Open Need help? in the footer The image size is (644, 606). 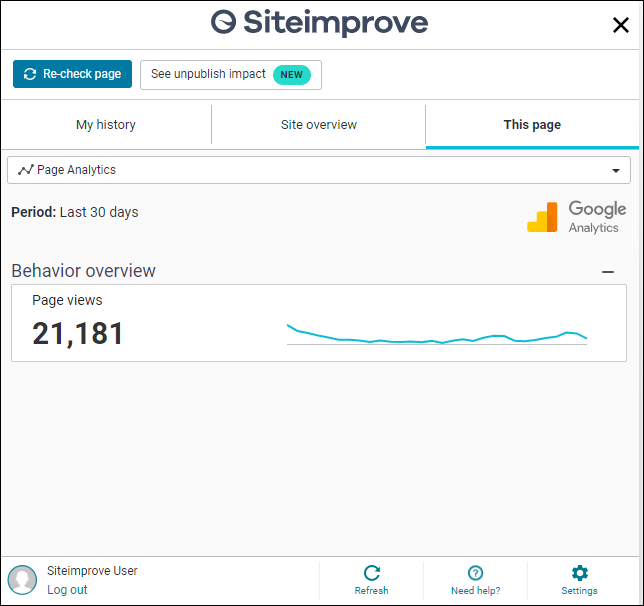coord(476,580)
